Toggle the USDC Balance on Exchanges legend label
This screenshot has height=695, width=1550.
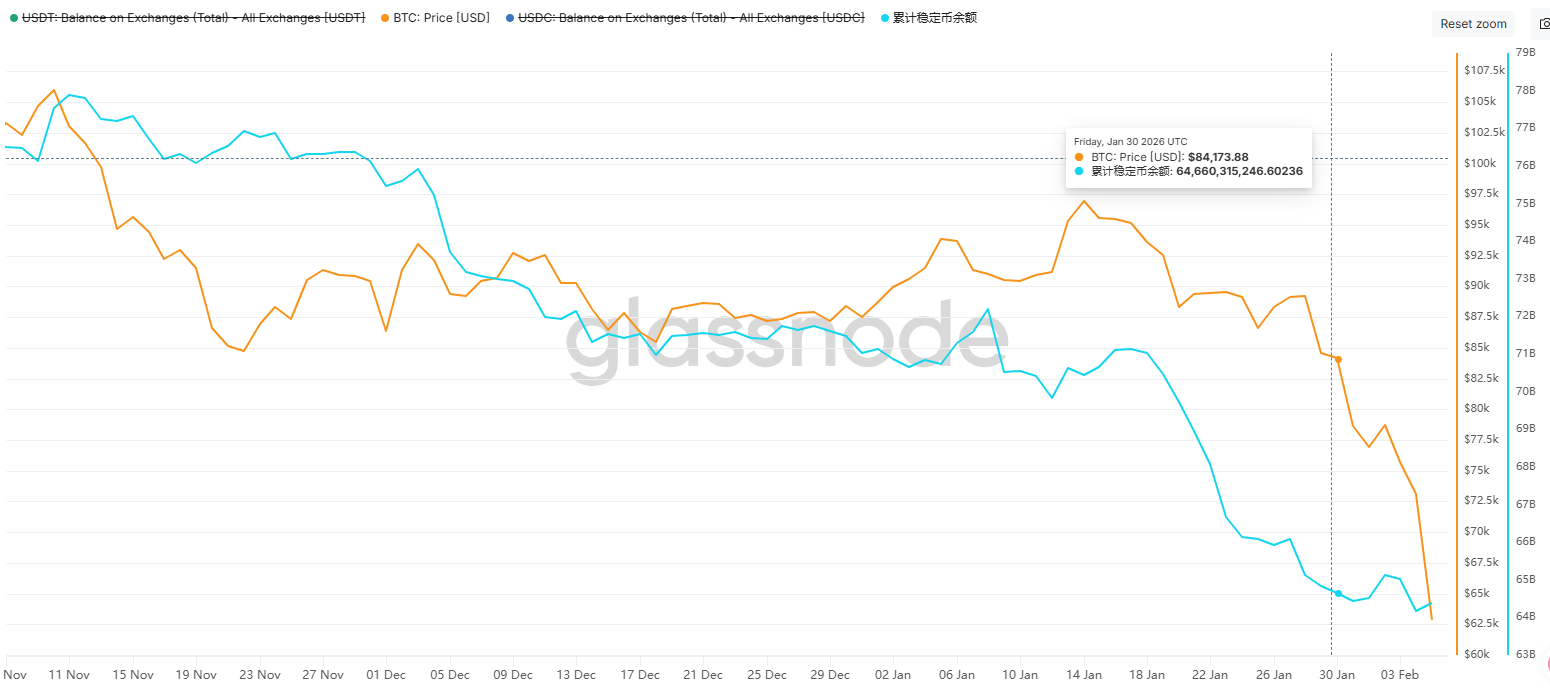click(x=691, y=18)
